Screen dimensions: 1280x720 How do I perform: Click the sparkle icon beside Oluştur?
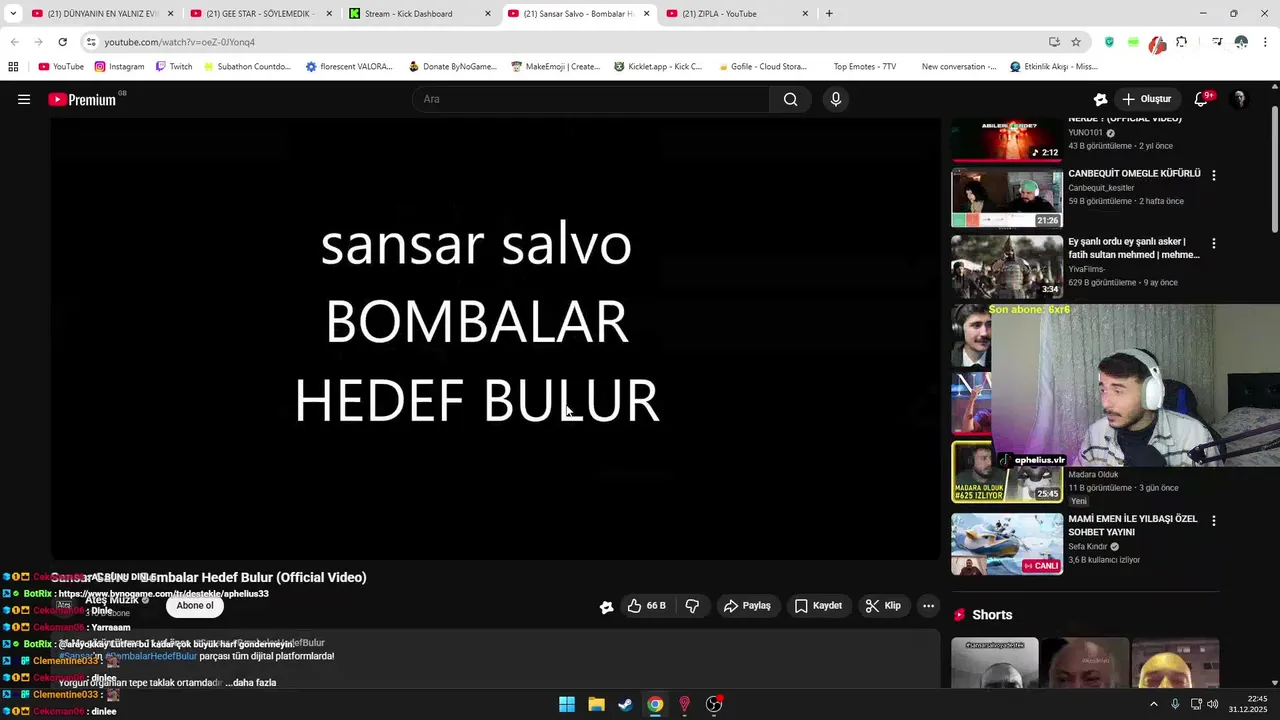point(1100,99)
